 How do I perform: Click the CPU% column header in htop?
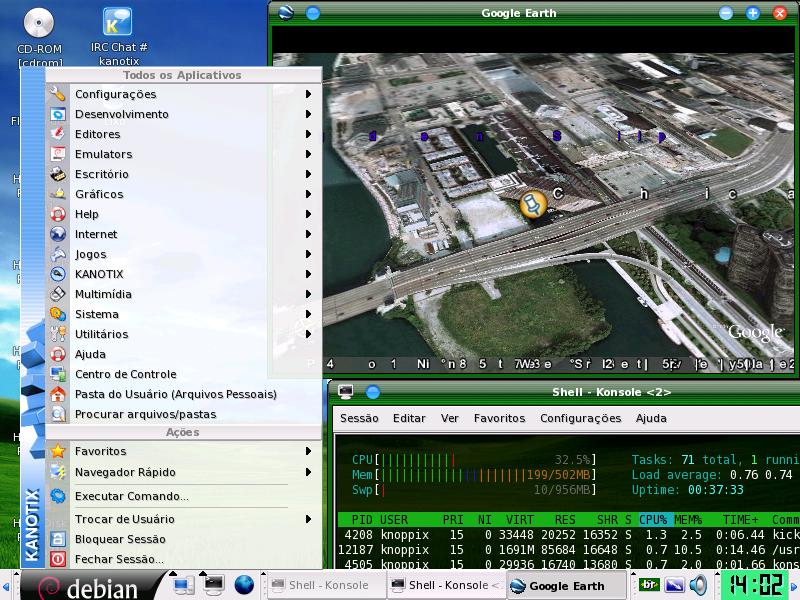coord(655,519)
